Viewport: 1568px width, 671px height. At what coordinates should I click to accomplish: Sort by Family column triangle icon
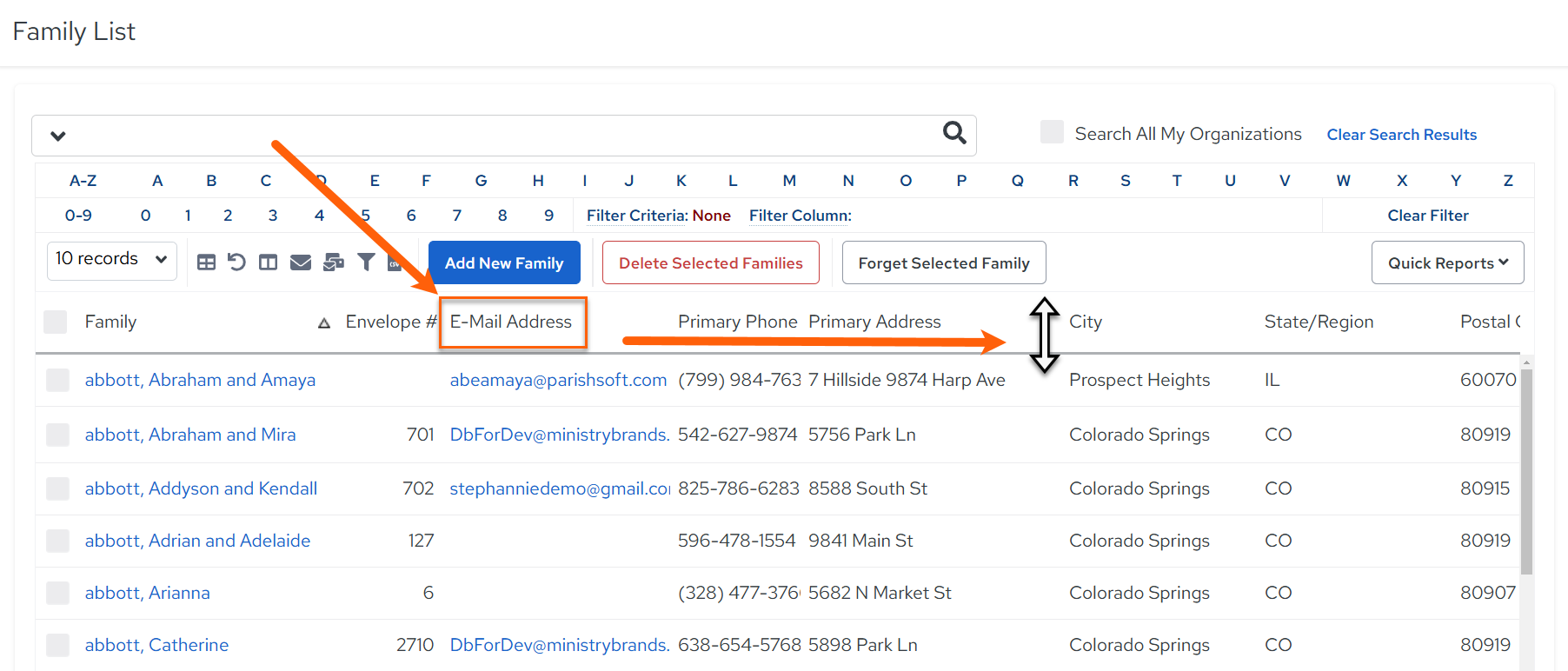(x=324, y=323)
